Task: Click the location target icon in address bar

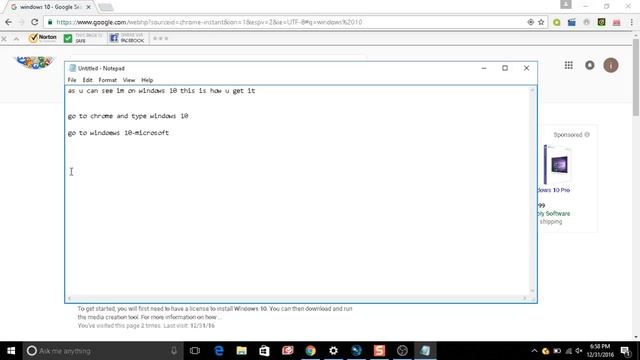Action: (x=531, y=22)
